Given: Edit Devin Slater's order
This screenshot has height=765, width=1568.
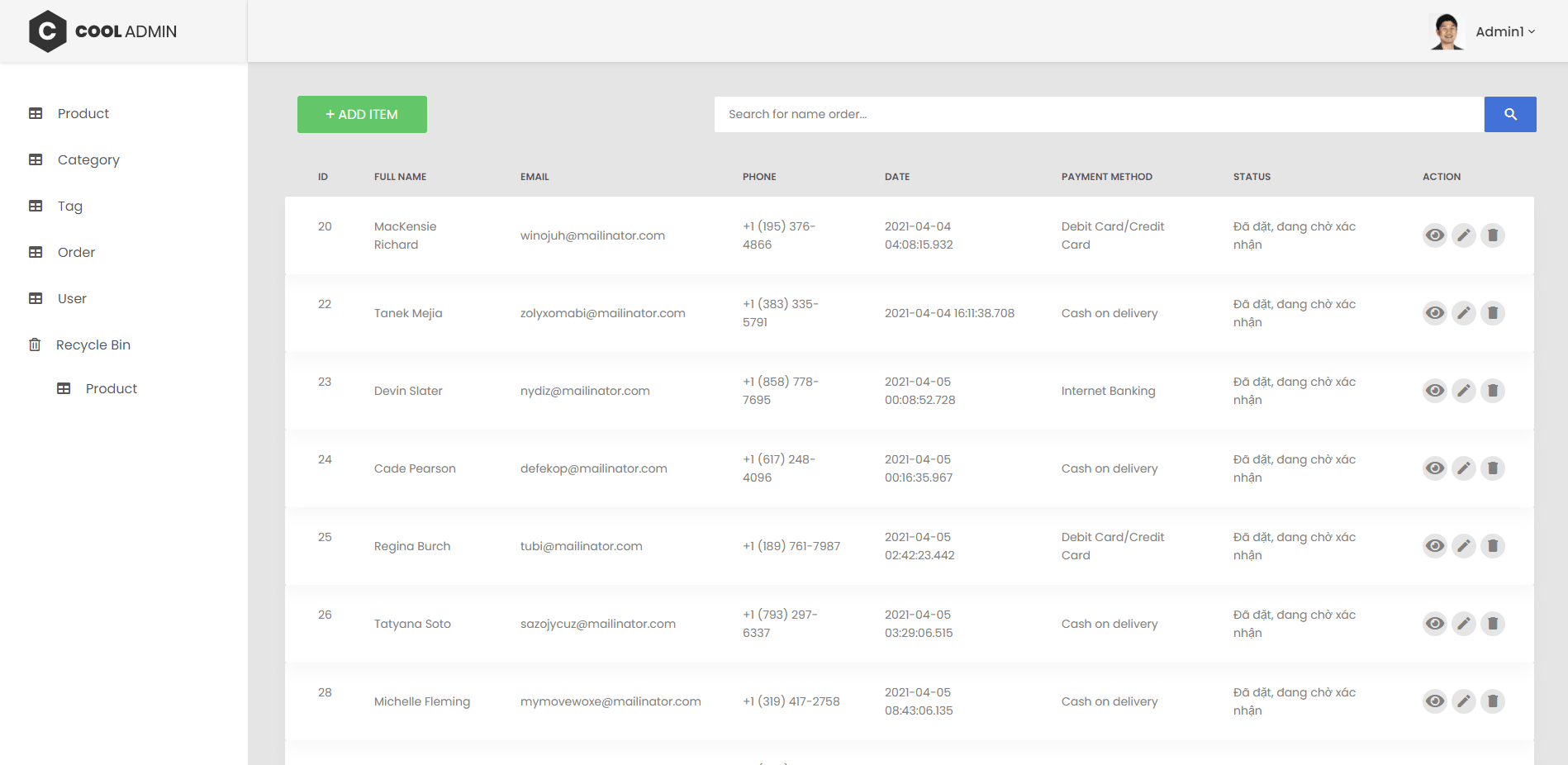Looking at the screenshot, I should click(1464, 391).
